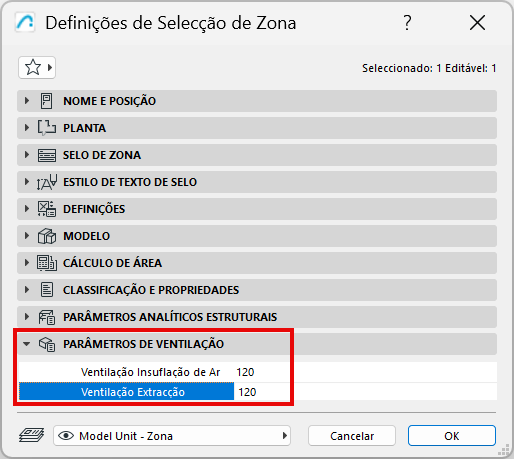Image resolution: width=514 pixels, height=459 pixels.
Task: Click the Selo de Zona panel icon
Action: (47, 155)
